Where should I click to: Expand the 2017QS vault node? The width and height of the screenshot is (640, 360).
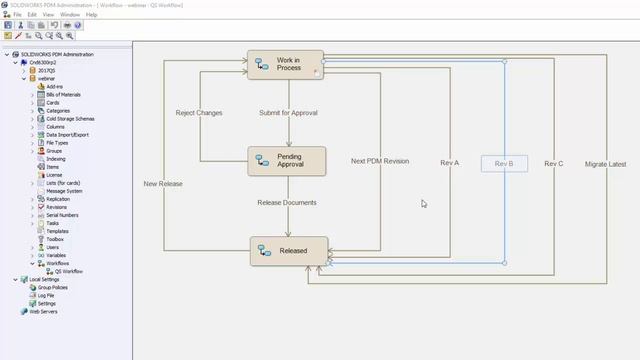coord(24,71)
